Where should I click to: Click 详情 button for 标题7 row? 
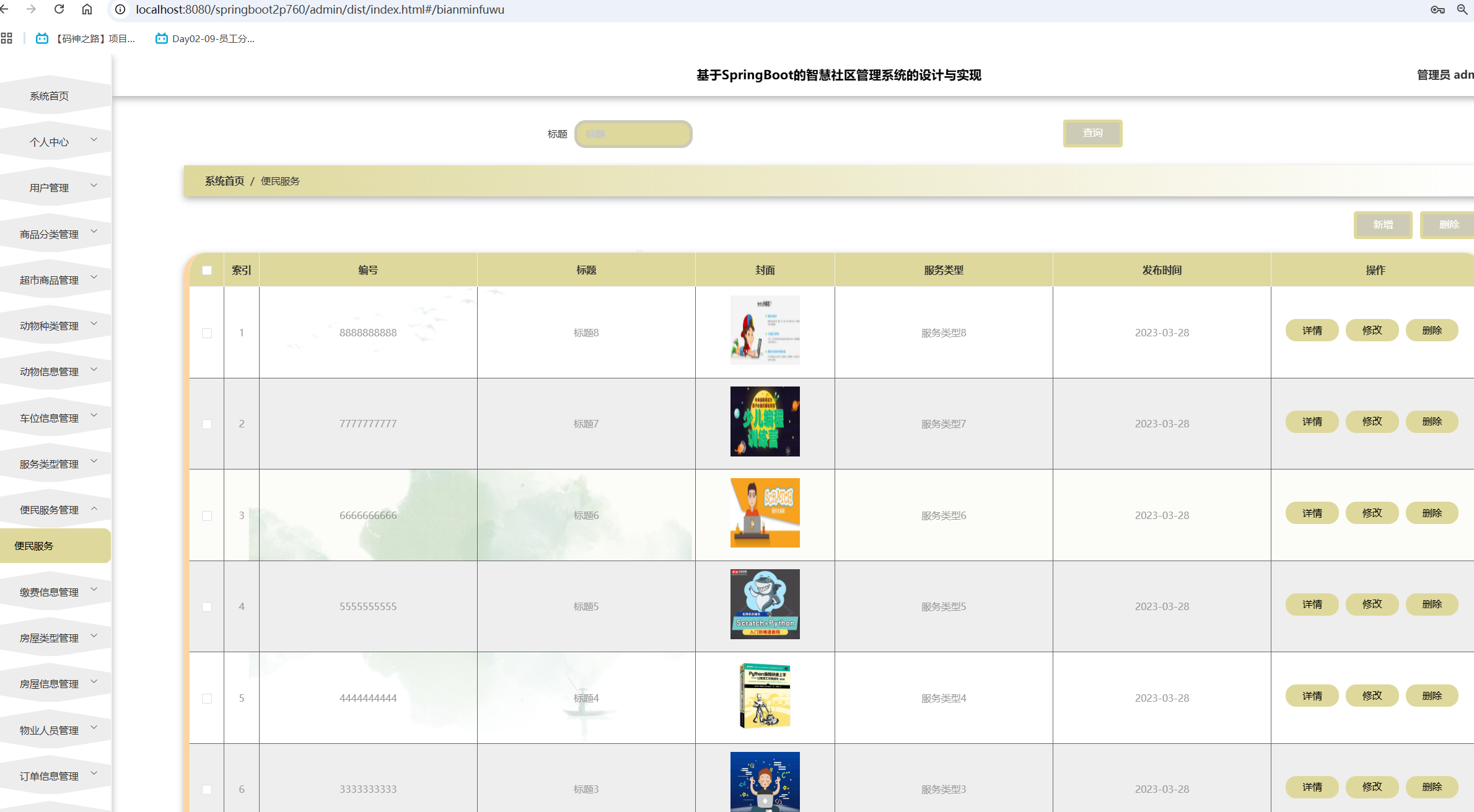(1312, 422)
